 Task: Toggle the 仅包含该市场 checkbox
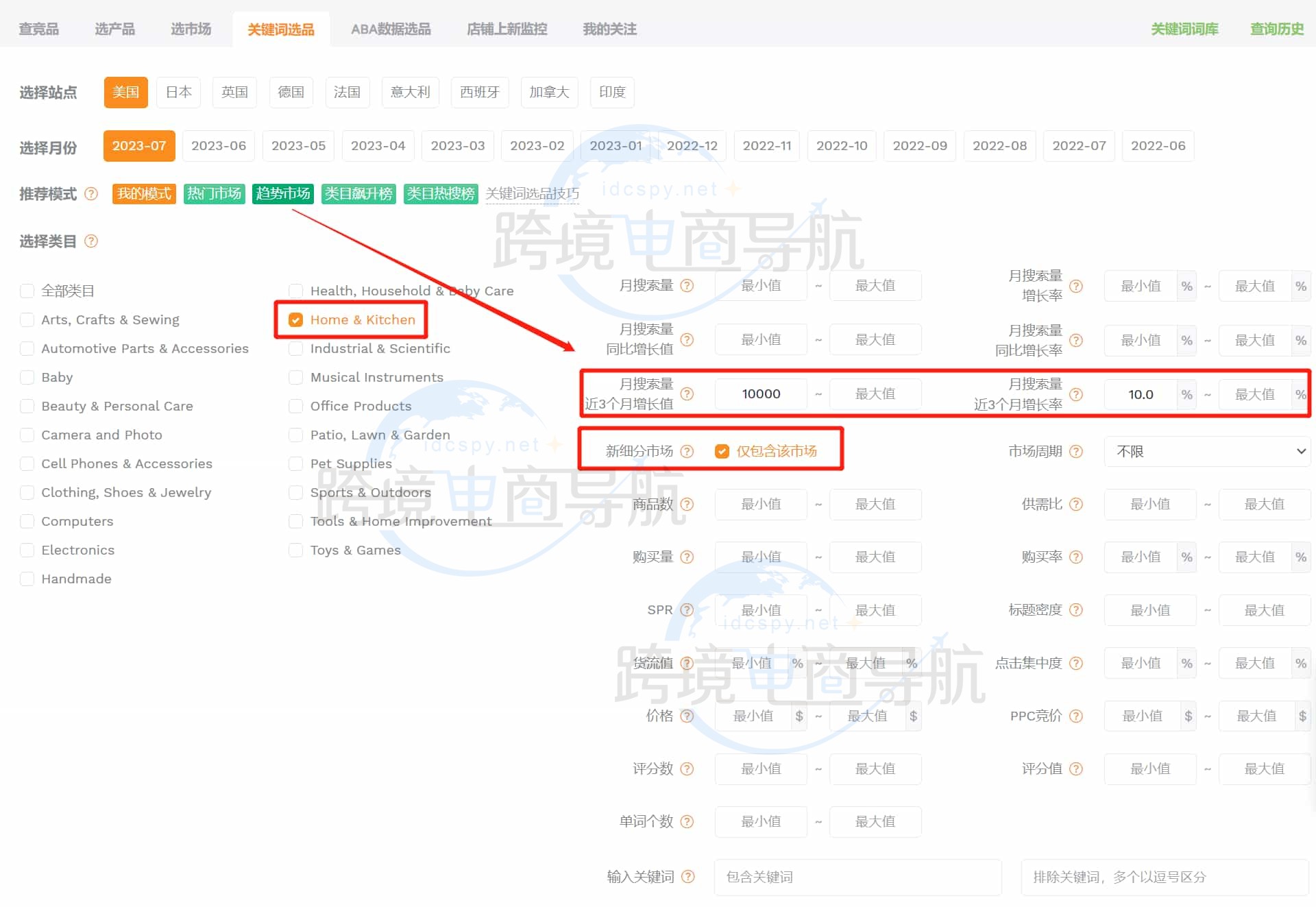tap(722, 451)
